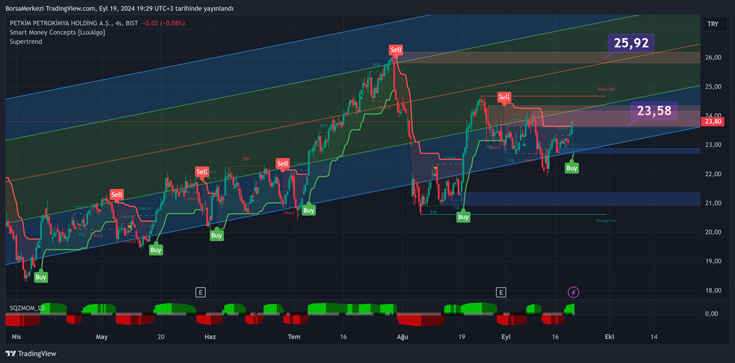Click the 18,00 price axis label
The width and height of the screenshot is (735, 363).
(x=712, y=290)
